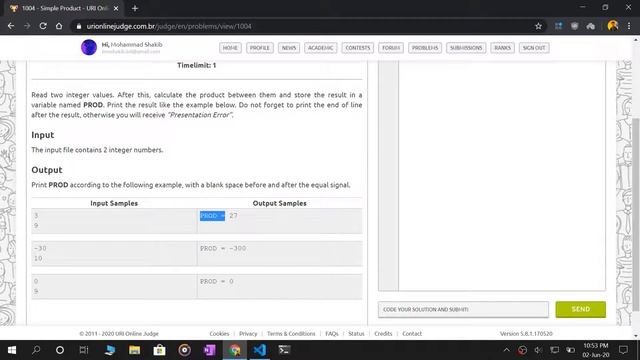Switch to Chrome in the taskbar
The width and height of the screenshot is (640, 360).
click(235, 350)
